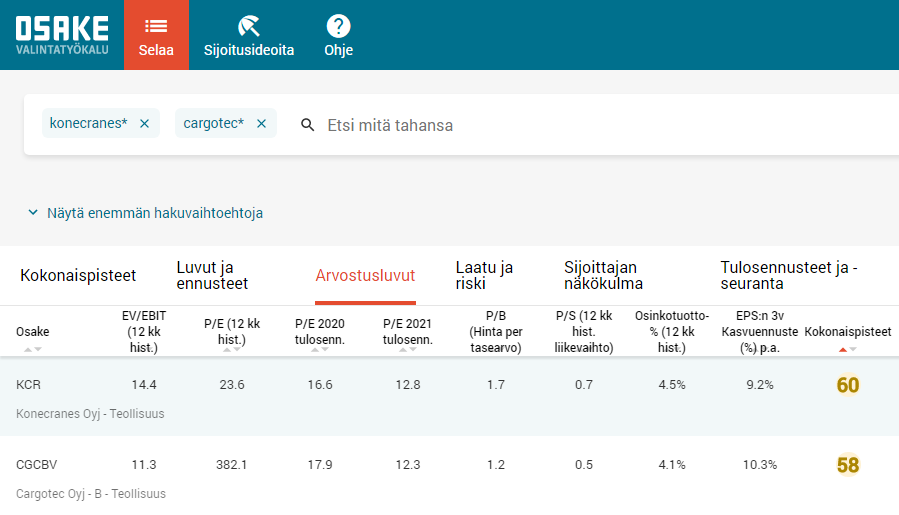The height and width of the screenshot is (515, 899).
Task: Sort by P/S (12 kk hist. liikevaihto) column
Action: coord(584,331)
